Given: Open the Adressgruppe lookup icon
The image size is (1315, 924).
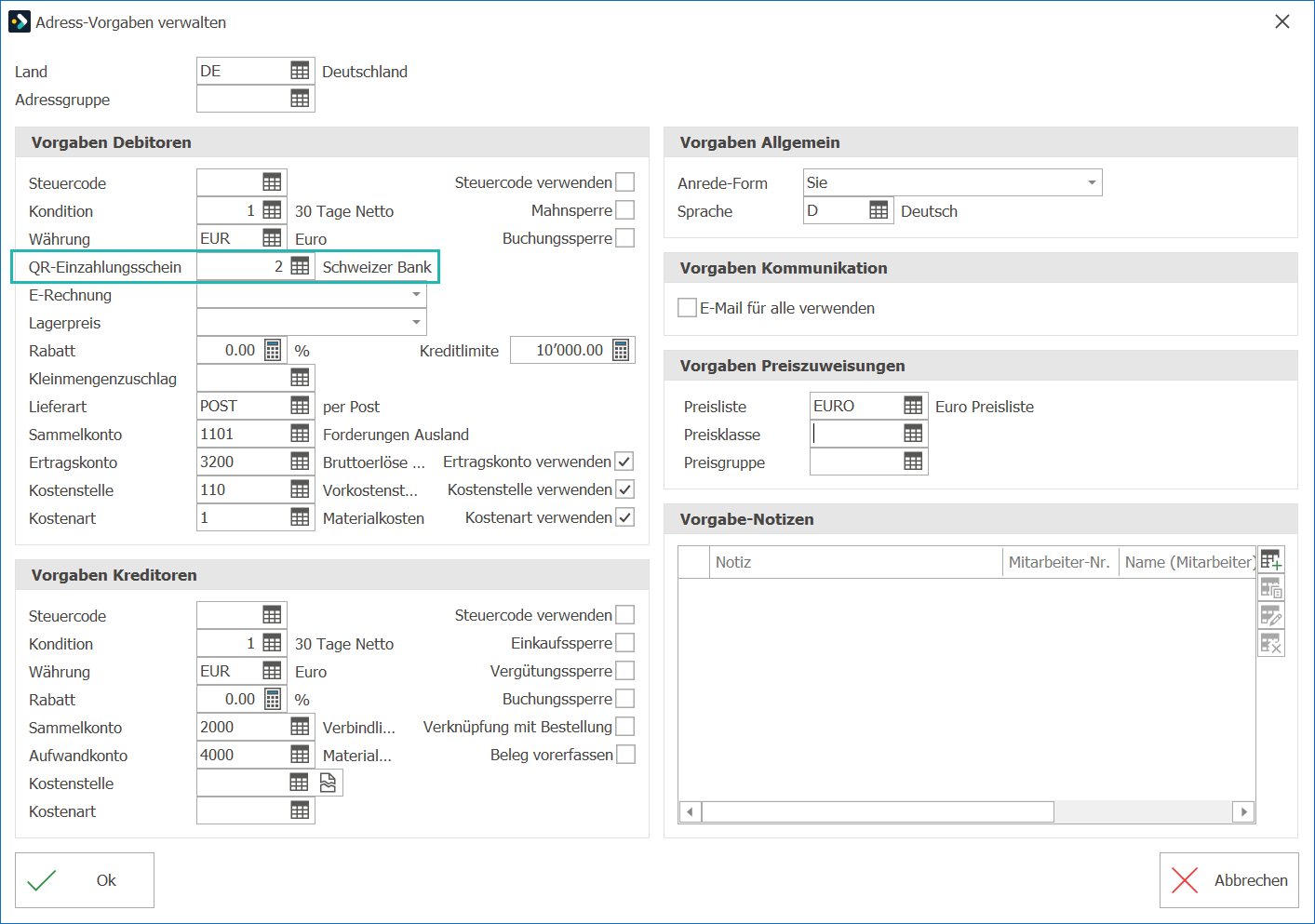Looking at the screenshot, I should coord(300,99).
